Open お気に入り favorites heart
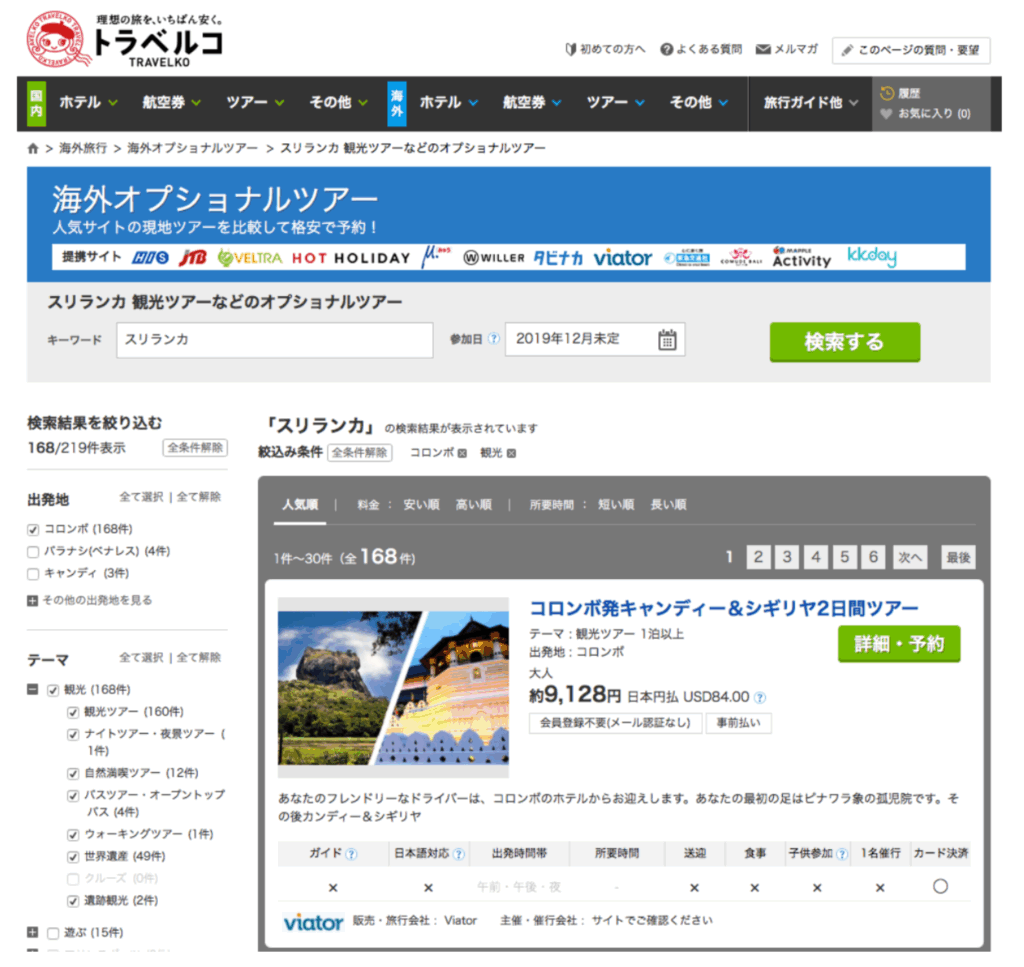This screenshot has height=967, width=1024. [886, 114]
